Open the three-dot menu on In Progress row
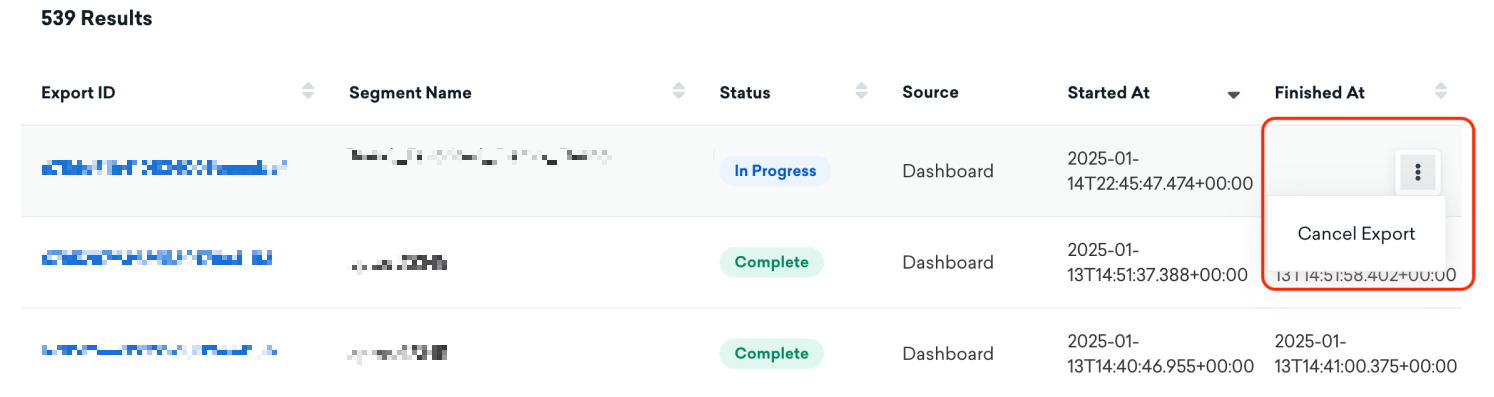 [1417, 172]
